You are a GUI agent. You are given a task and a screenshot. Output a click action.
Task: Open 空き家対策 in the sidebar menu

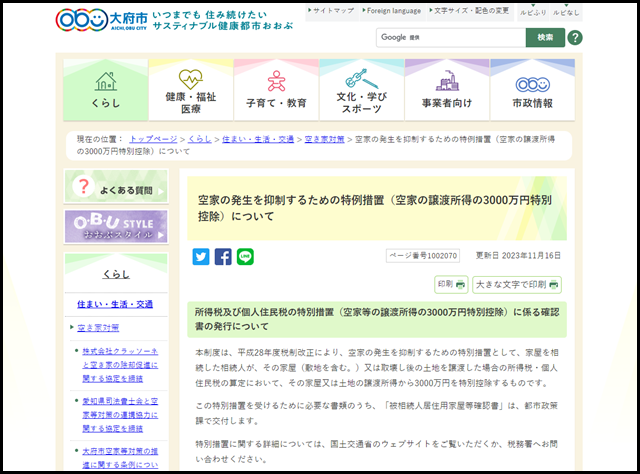(98, 327)
